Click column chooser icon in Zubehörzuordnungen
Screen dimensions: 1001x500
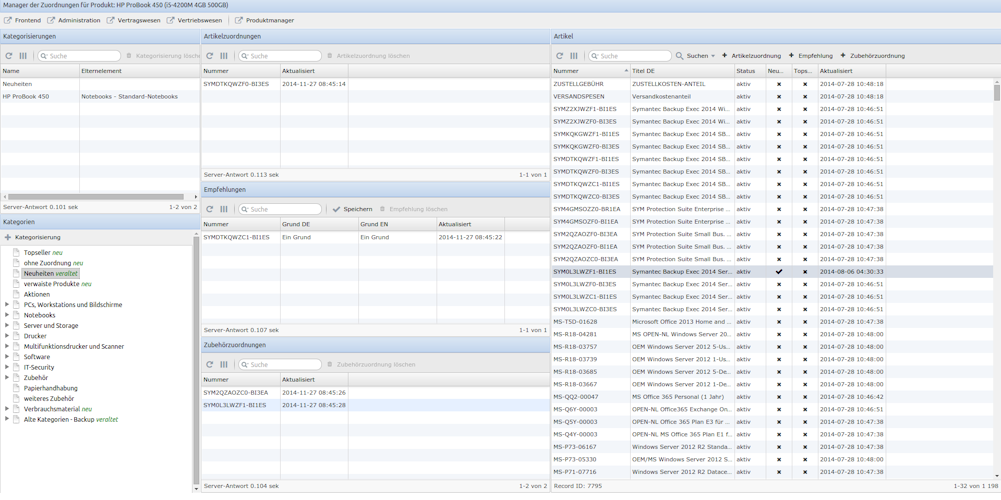(x=224, y=365)
